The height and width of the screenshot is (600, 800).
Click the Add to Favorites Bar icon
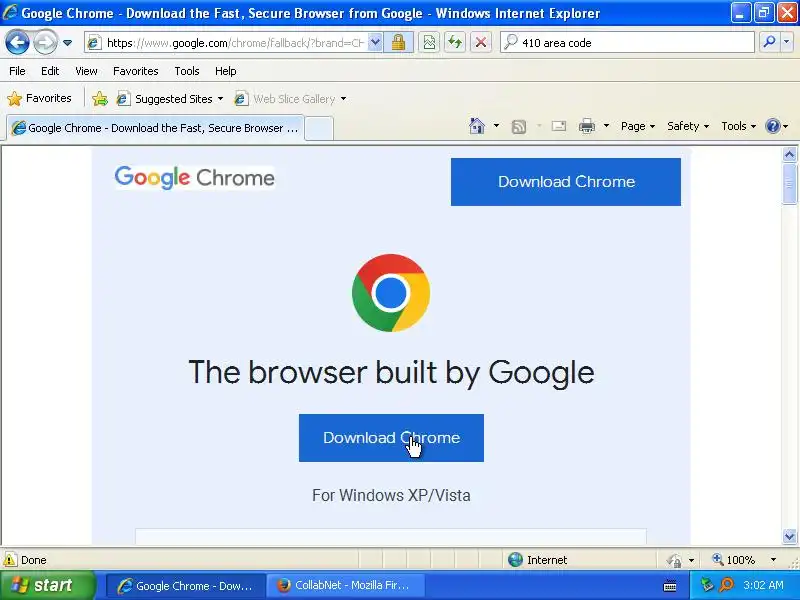(100, 98)
